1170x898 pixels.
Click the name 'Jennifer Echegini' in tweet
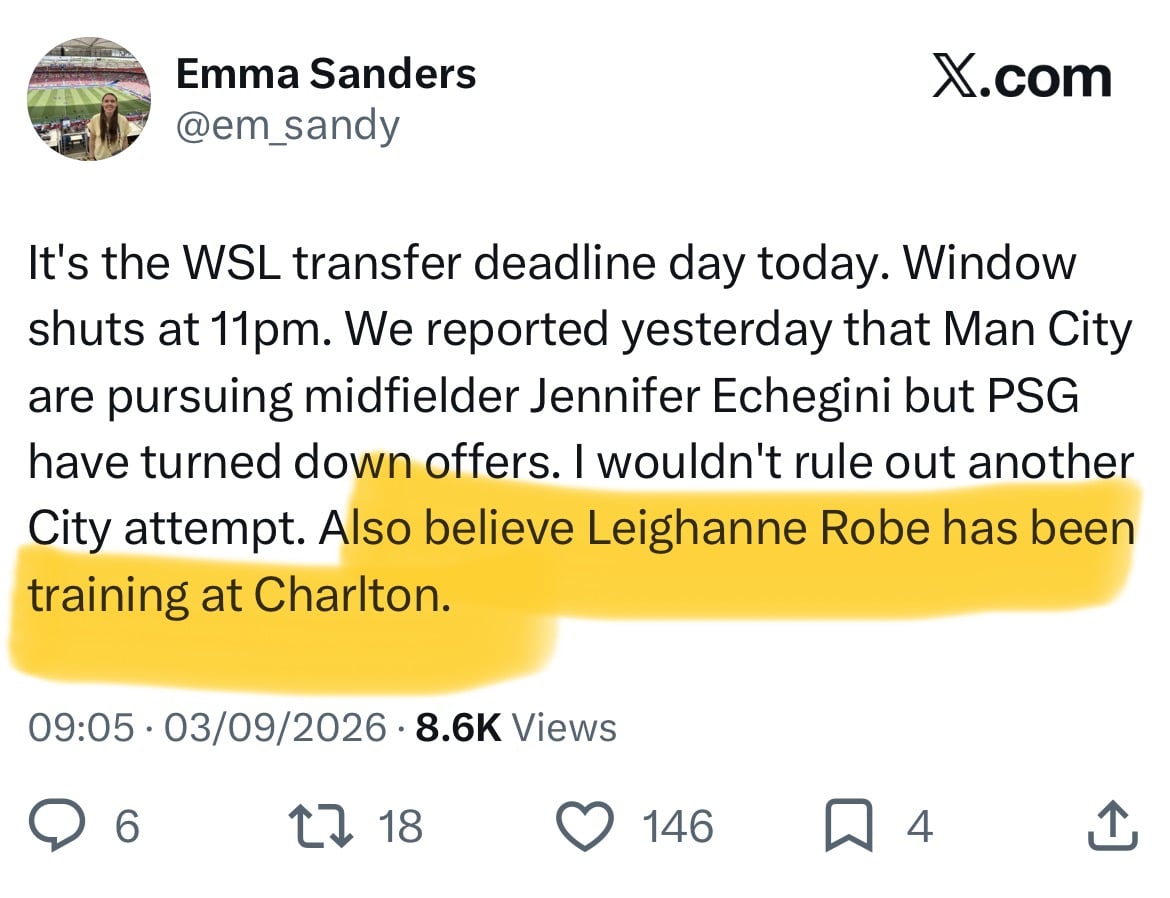tap(710, 396)
